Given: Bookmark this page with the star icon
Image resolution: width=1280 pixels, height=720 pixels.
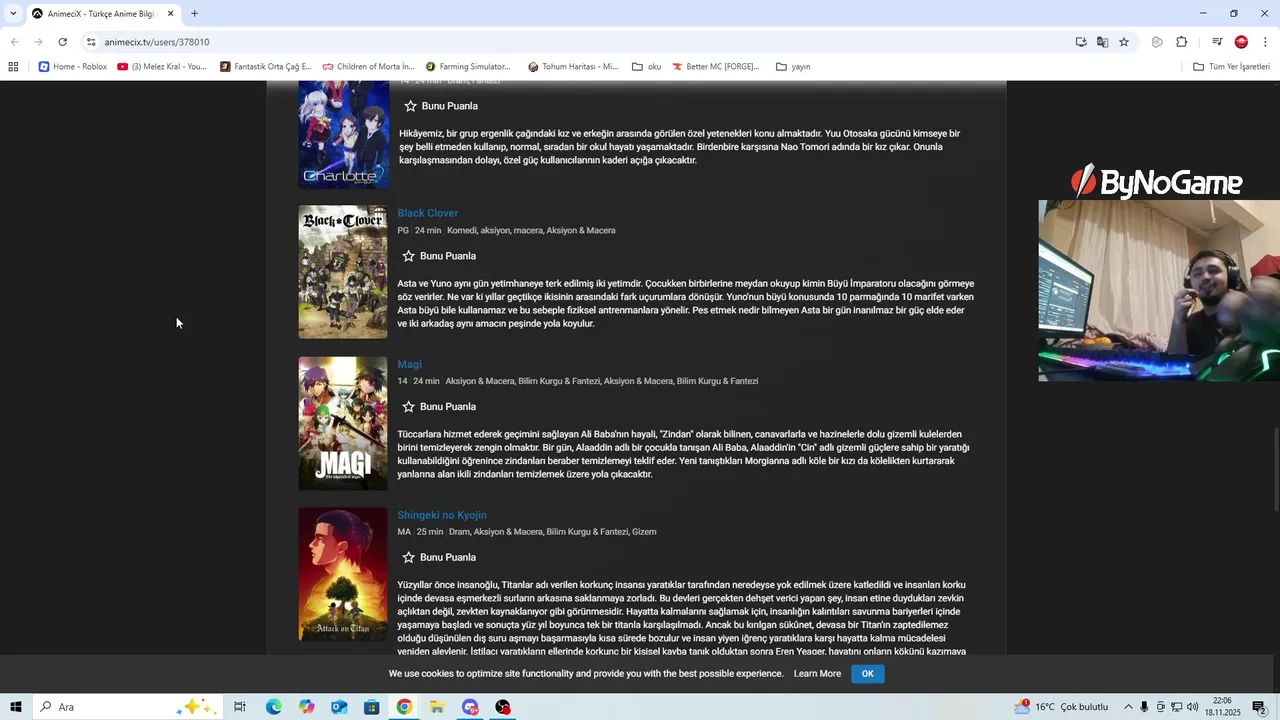Looking at the screenshot, I should (1124, 42).
